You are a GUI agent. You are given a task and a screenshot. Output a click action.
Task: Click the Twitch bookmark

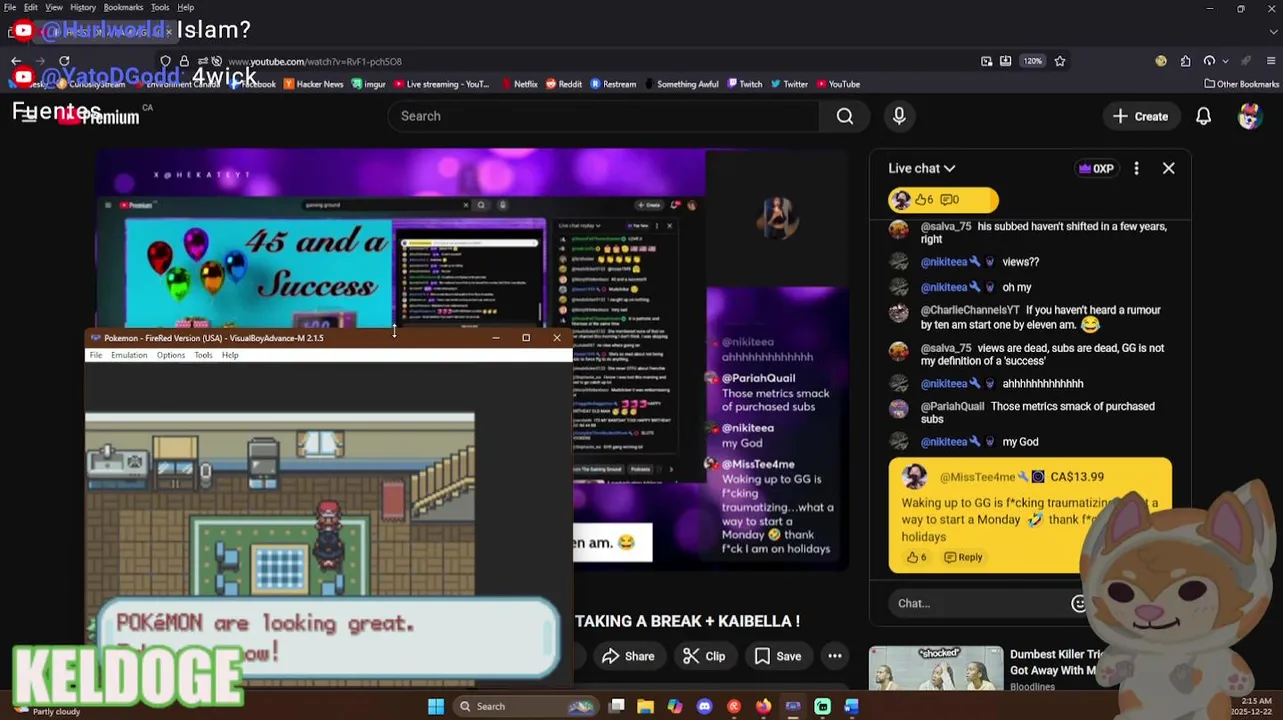pyautogui.click(x=744, y=84)
